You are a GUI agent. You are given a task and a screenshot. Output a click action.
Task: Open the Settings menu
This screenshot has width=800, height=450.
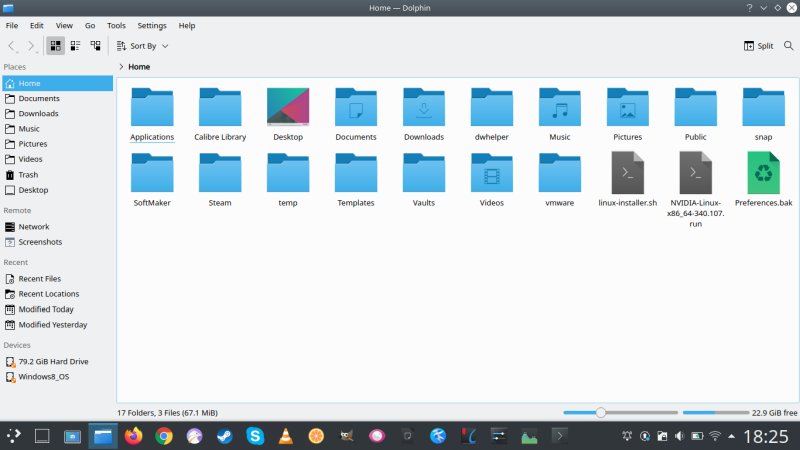[x=151, y=25]
